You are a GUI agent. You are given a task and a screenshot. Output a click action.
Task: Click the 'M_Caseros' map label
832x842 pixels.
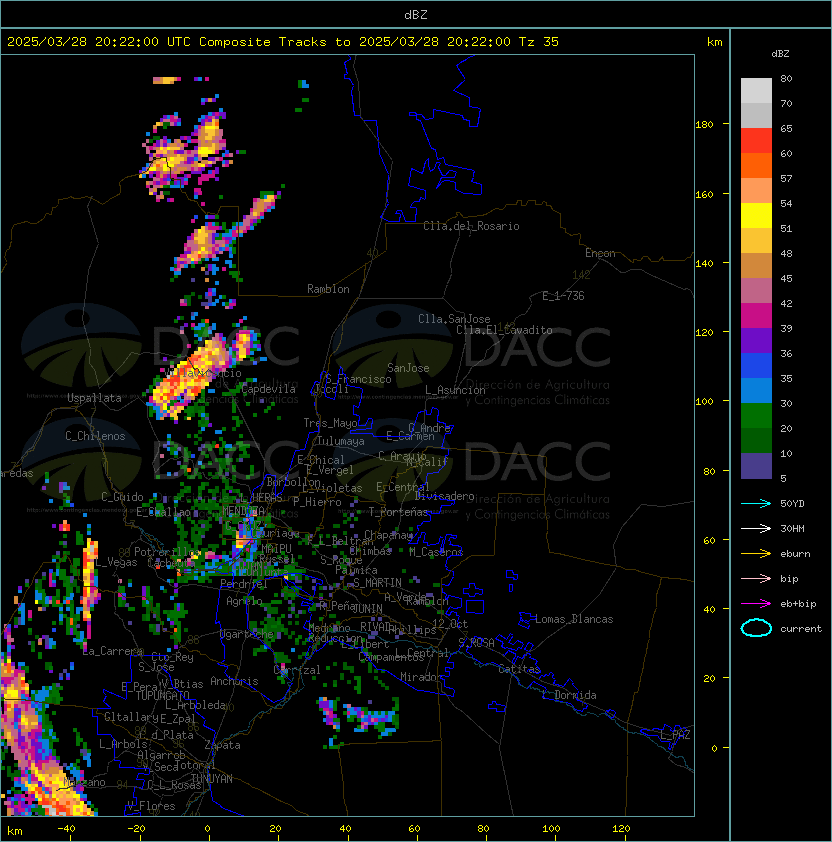coord(436,551)
